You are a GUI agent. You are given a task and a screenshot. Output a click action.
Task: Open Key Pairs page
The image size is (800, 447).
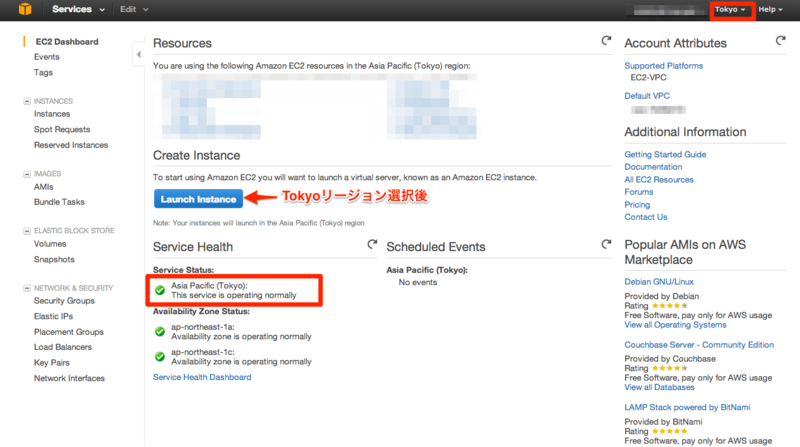click(52, 363)
